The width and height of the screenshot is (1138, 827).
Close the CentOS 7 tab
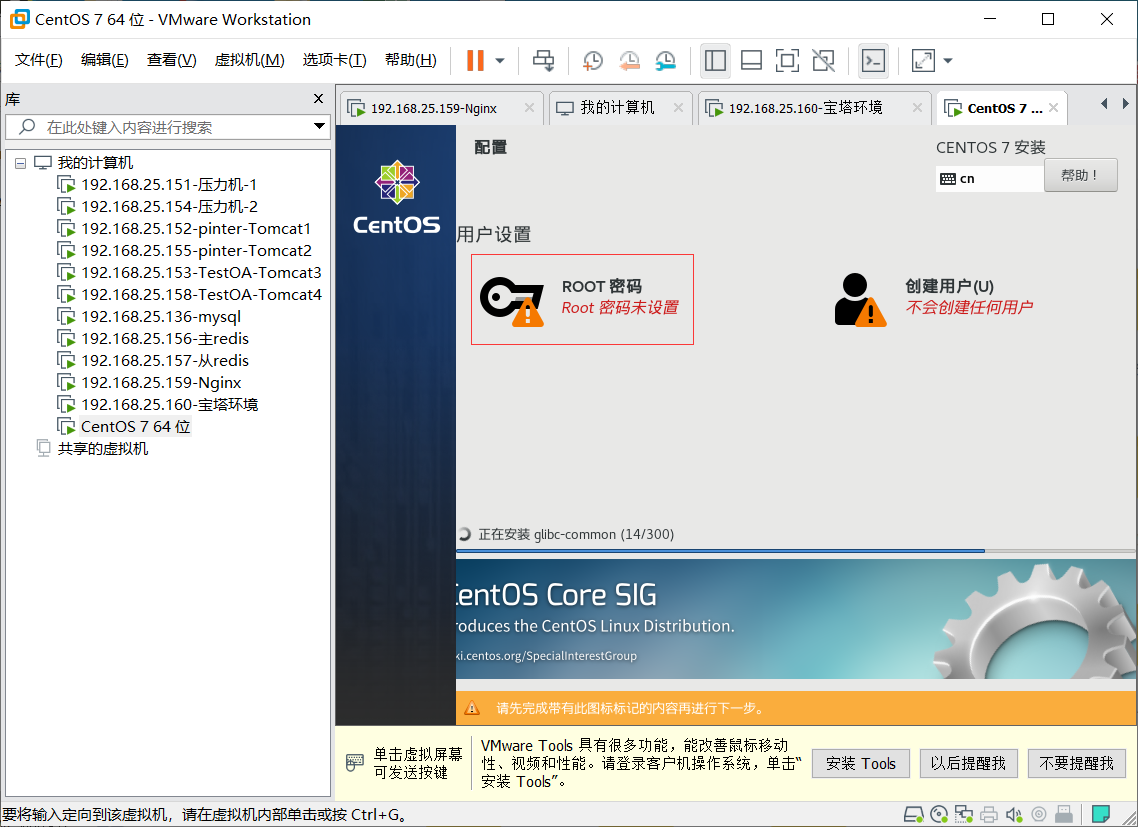point(1053,107)
